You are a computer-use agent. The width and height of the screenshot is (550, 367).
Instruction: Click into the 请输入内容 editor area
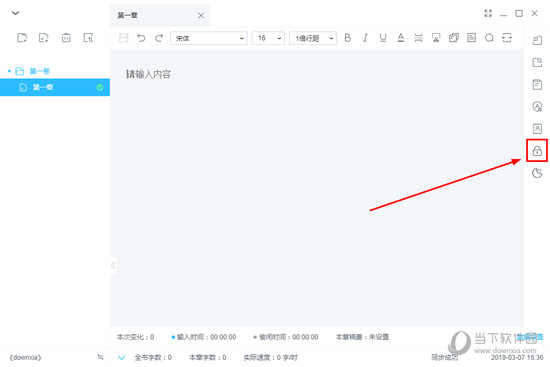tap(317, 188)
